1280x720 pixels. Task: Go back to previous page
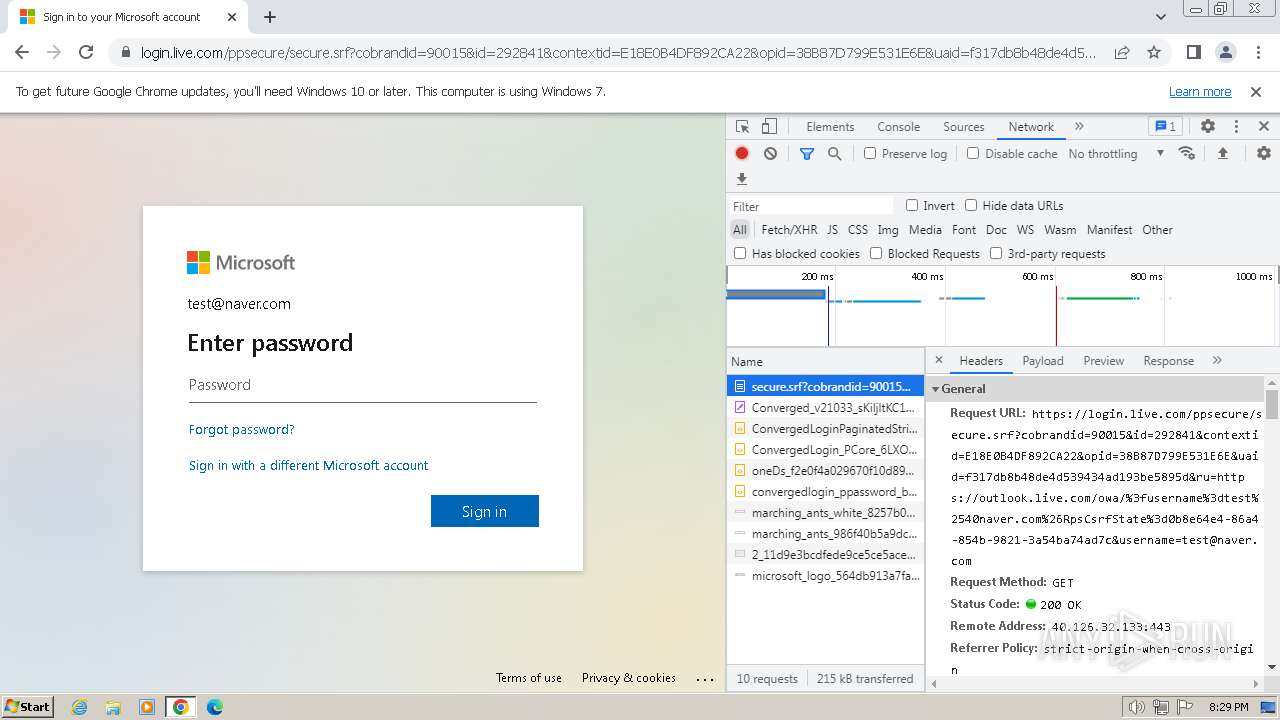pyautogui.click(x=22, y=52)
